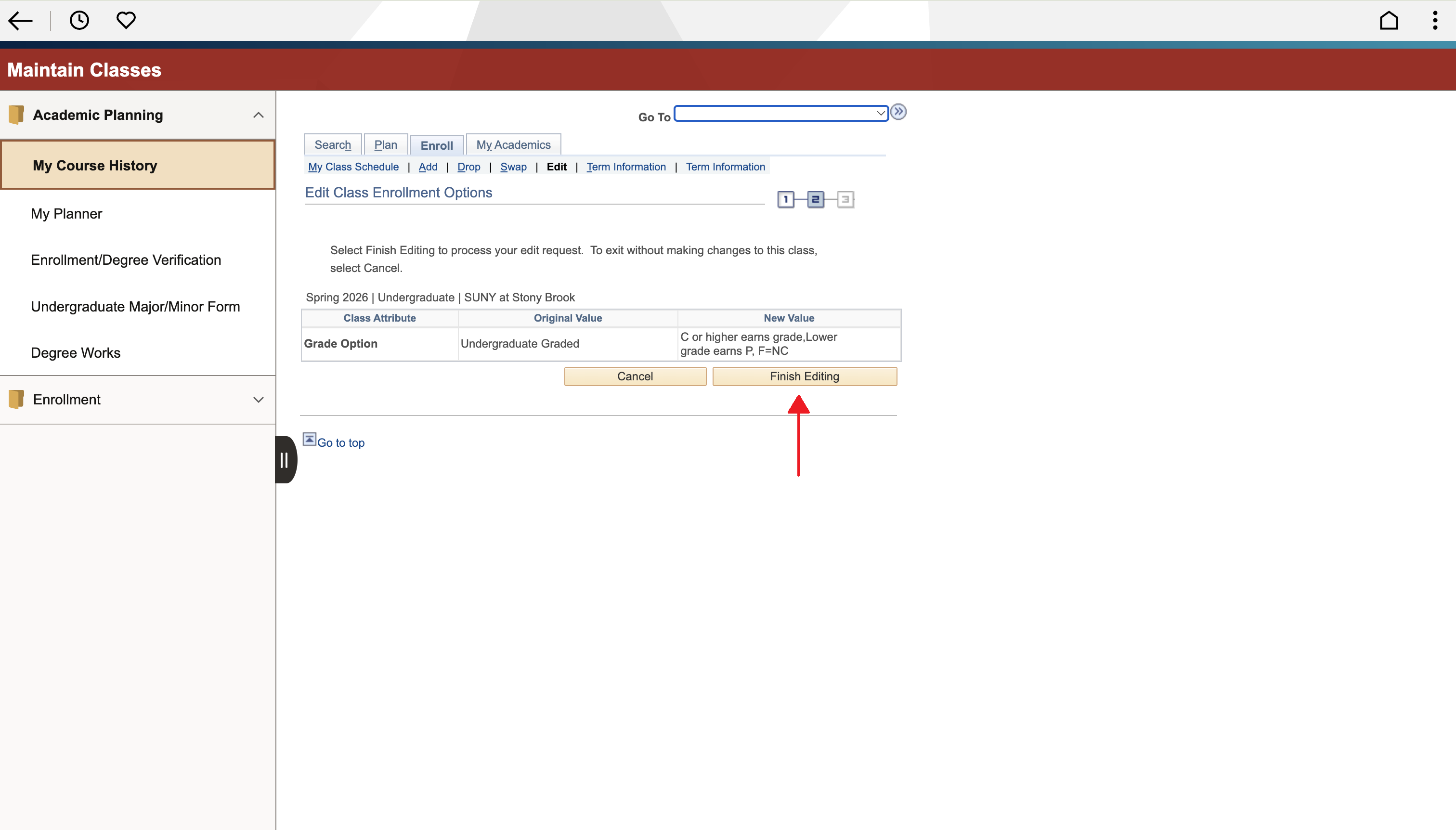
Task: Expand the Enrollment section
Action: pos(258,400)
